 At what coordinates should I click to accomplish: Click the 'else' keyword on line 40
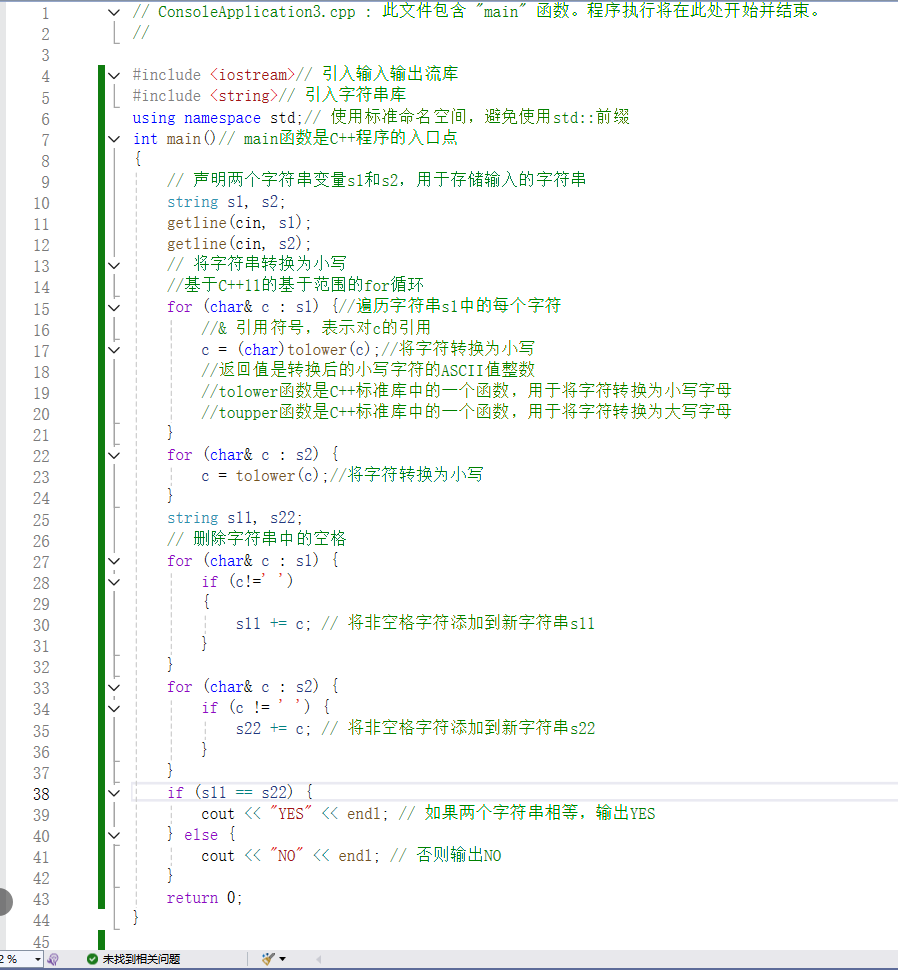(x=201, y=835)
